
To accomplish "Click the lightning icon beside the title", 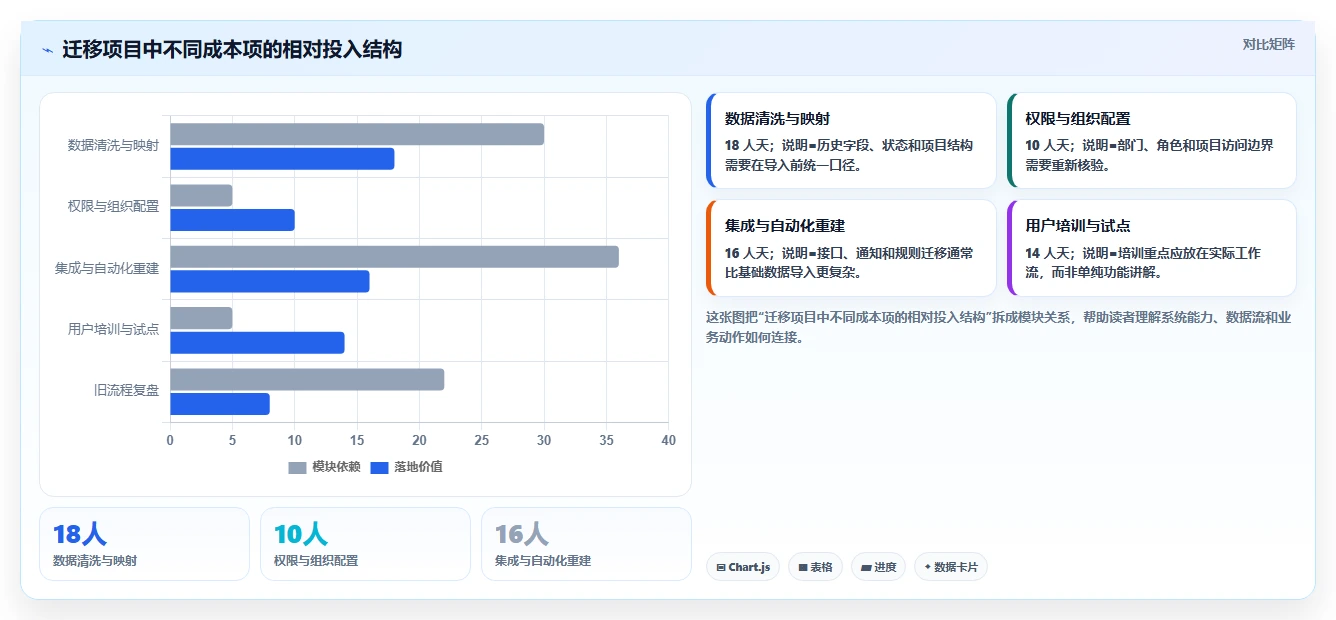I will click(x=47, y=50).
